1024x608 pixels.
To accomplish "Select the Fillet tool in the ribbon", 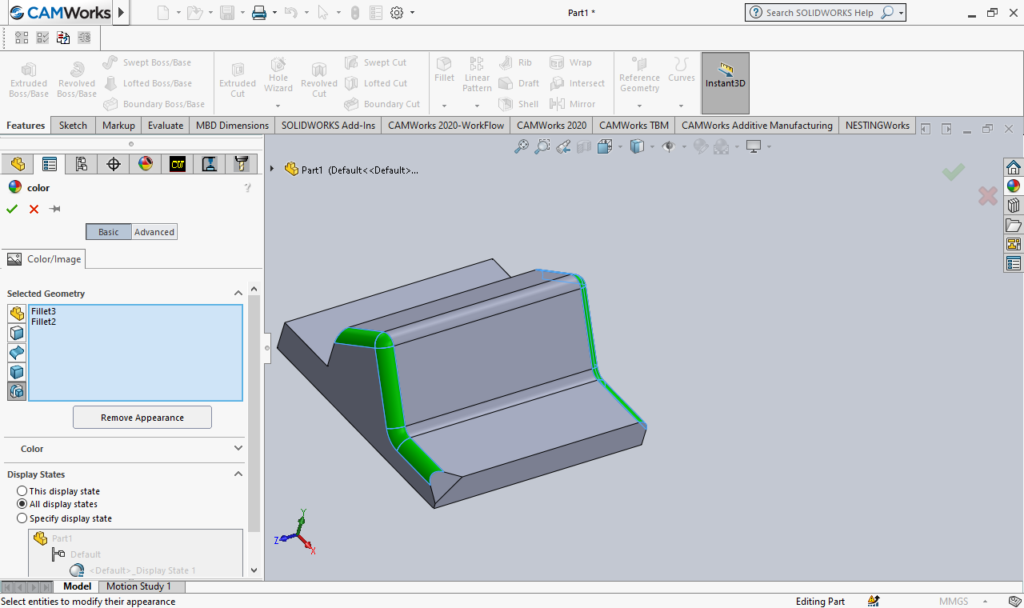I will [x=444, y=70].
